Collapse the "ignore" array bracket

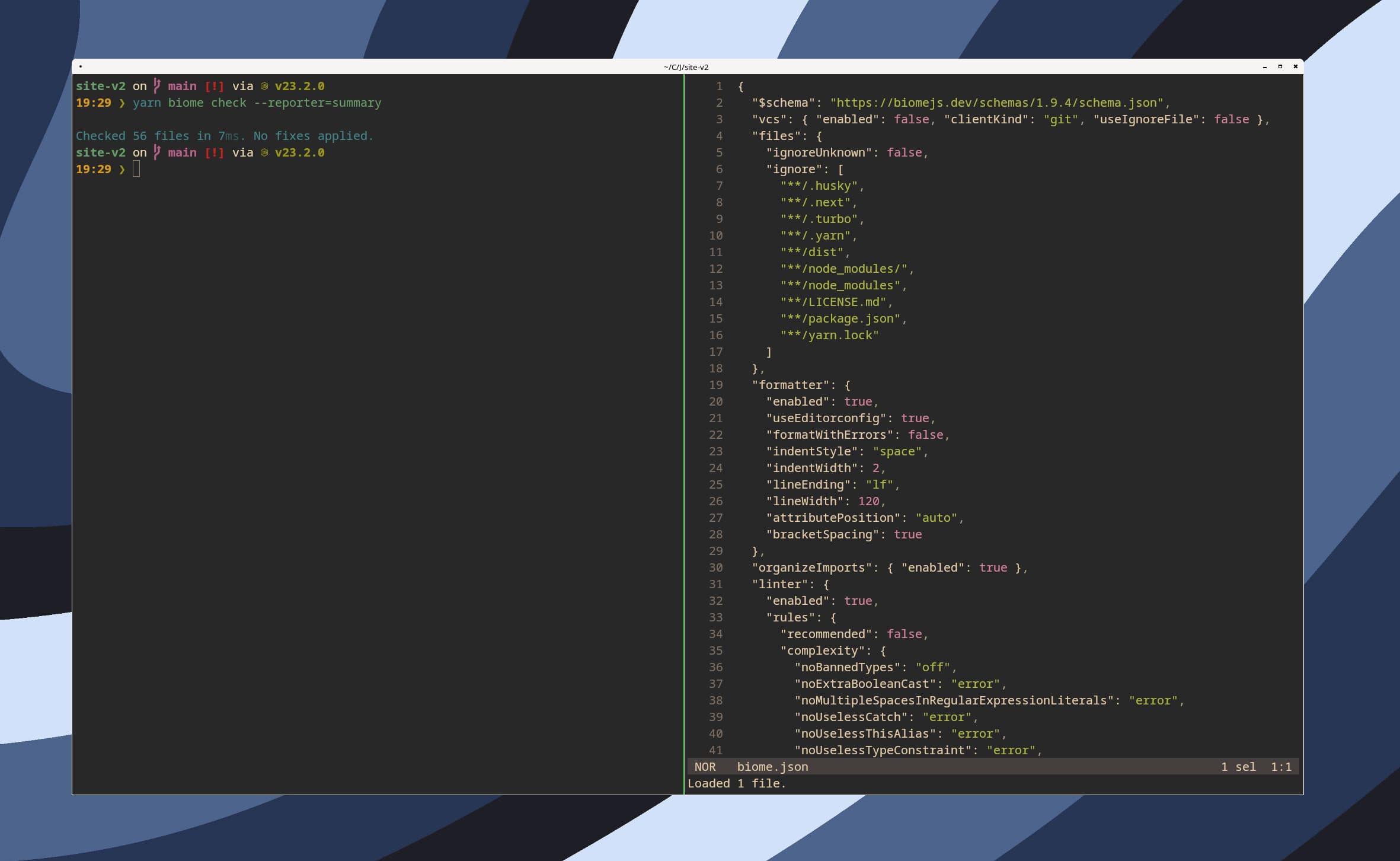pos(841,169)
